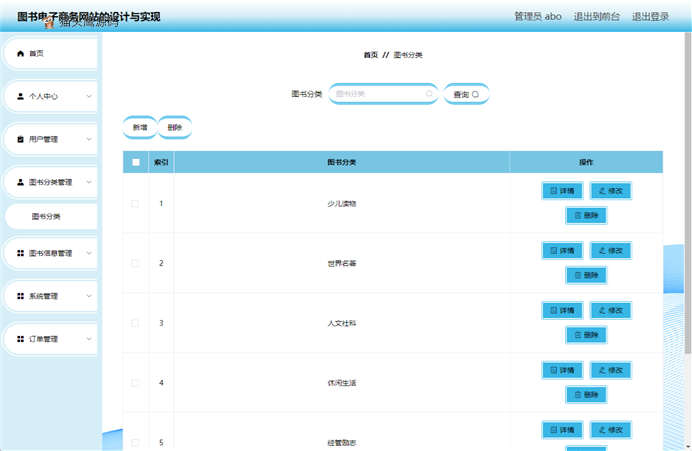This screenshot has height=451, width=692.
Task: Click the vertical page scrollbar
Action: click(688, 193)
